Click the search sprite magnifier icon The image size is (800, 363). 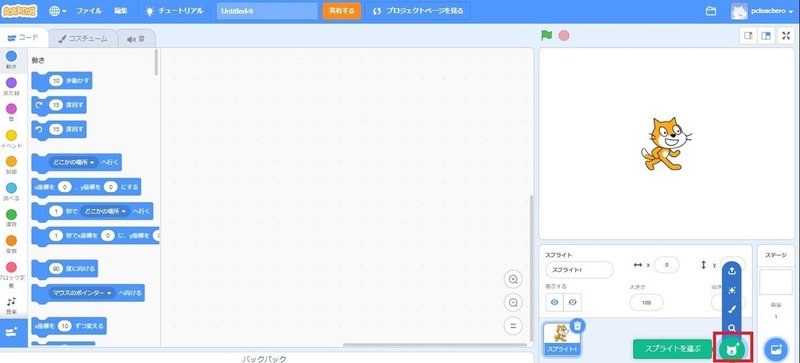732,328
